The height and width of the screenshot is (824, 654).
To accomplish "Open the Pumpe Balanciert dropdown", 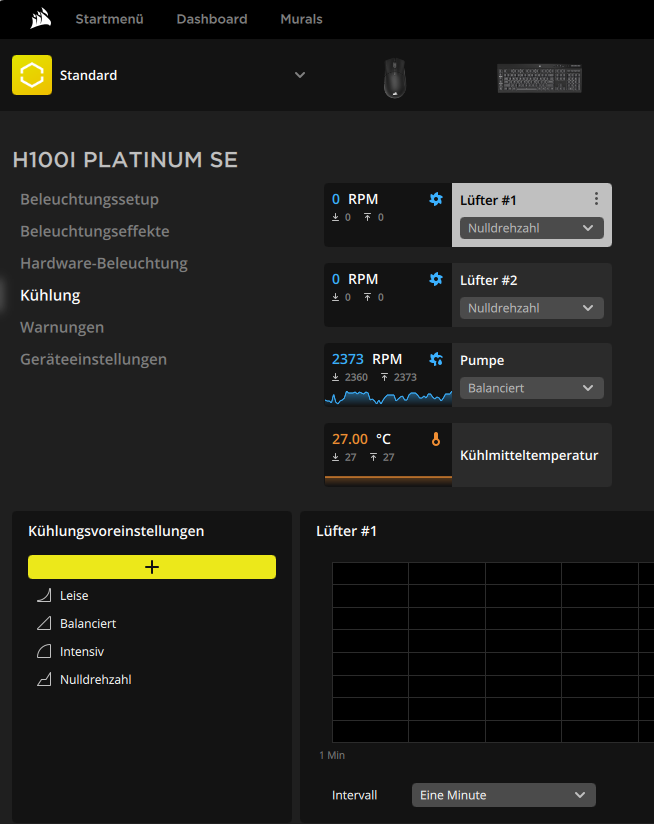I will (532, 388).
